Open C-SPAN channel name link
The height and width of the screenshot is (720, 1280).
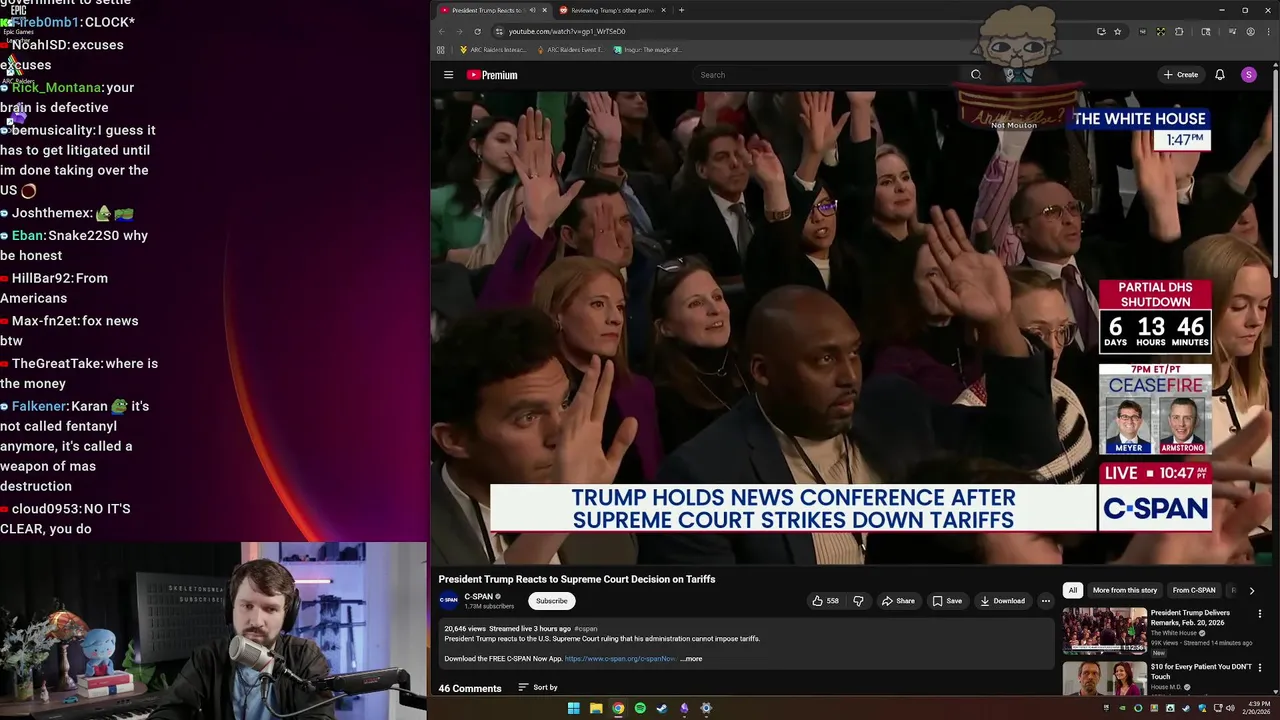pos(478,597)
